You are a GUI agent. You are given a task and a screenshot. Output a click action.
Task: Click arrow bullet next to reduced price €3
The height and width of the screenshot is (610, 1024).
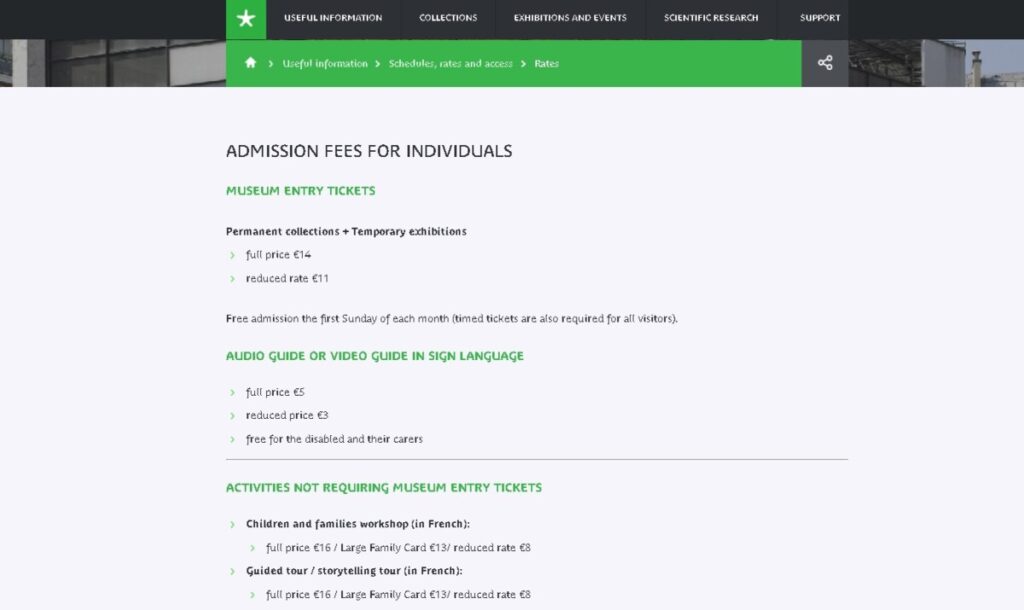pyautogui.click(x=232, y=416)
